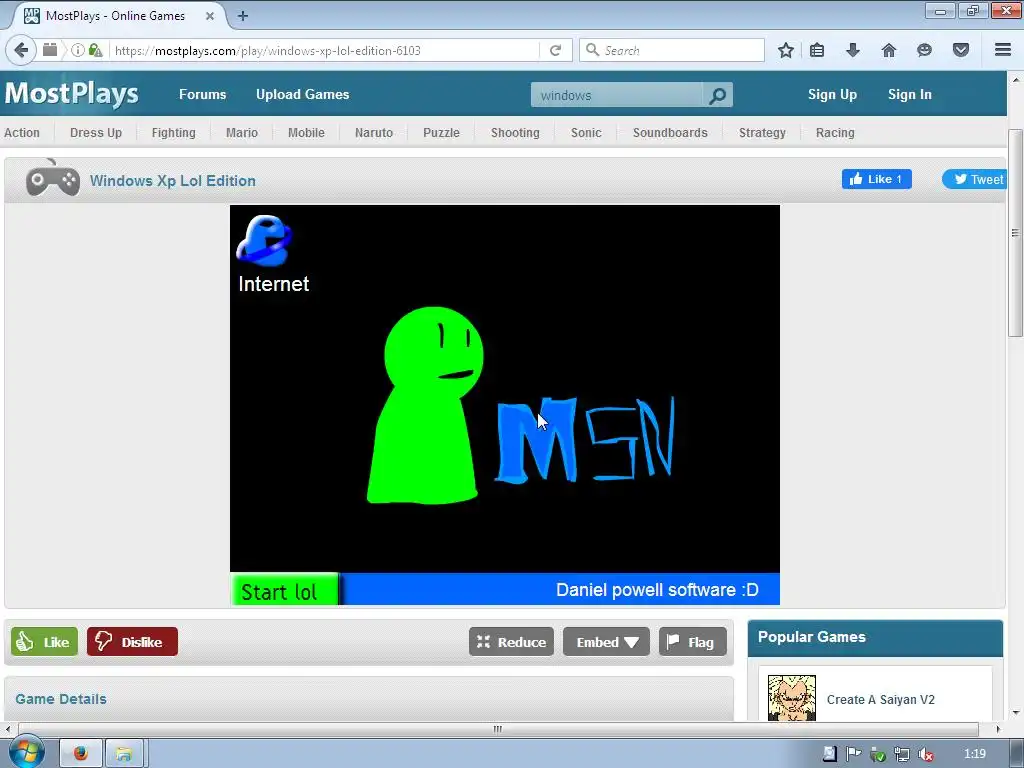The height and width of the screenshot is (768, 1024).
Task: Flag this game
Action: (692, 642)
